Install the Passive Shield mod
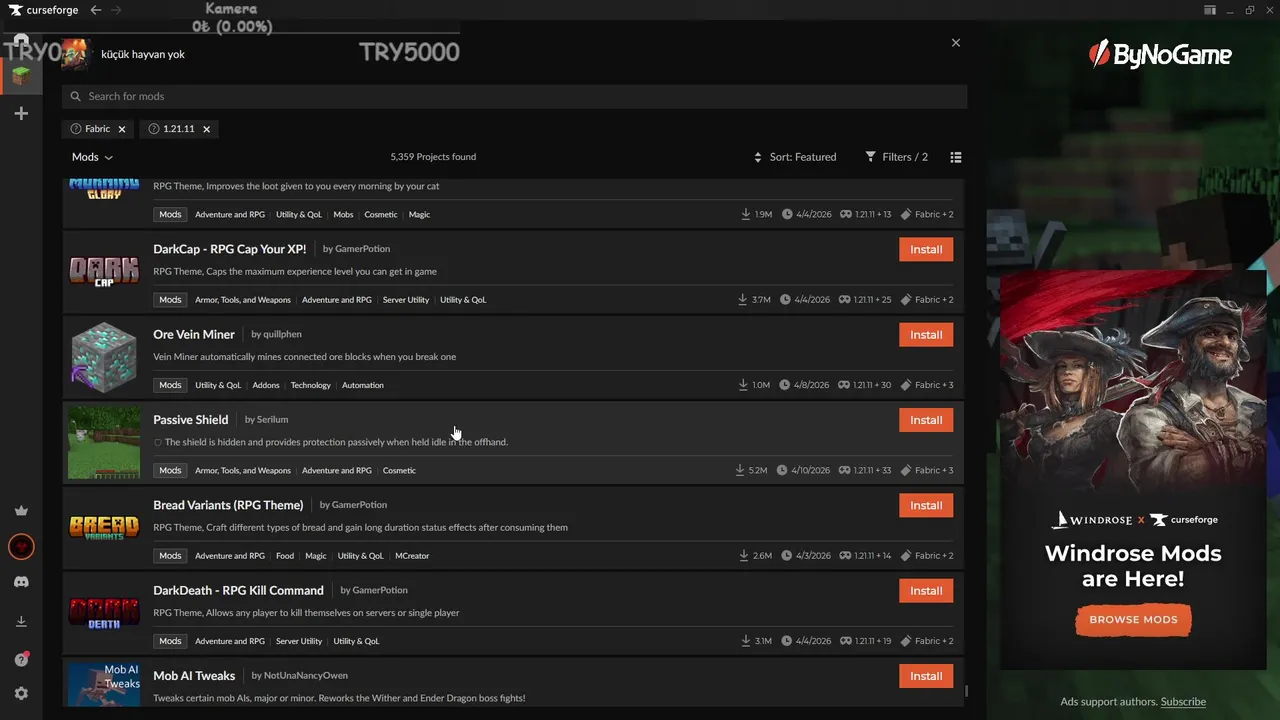Viewport: 1280px width, 720px height. tap(926, 420)
